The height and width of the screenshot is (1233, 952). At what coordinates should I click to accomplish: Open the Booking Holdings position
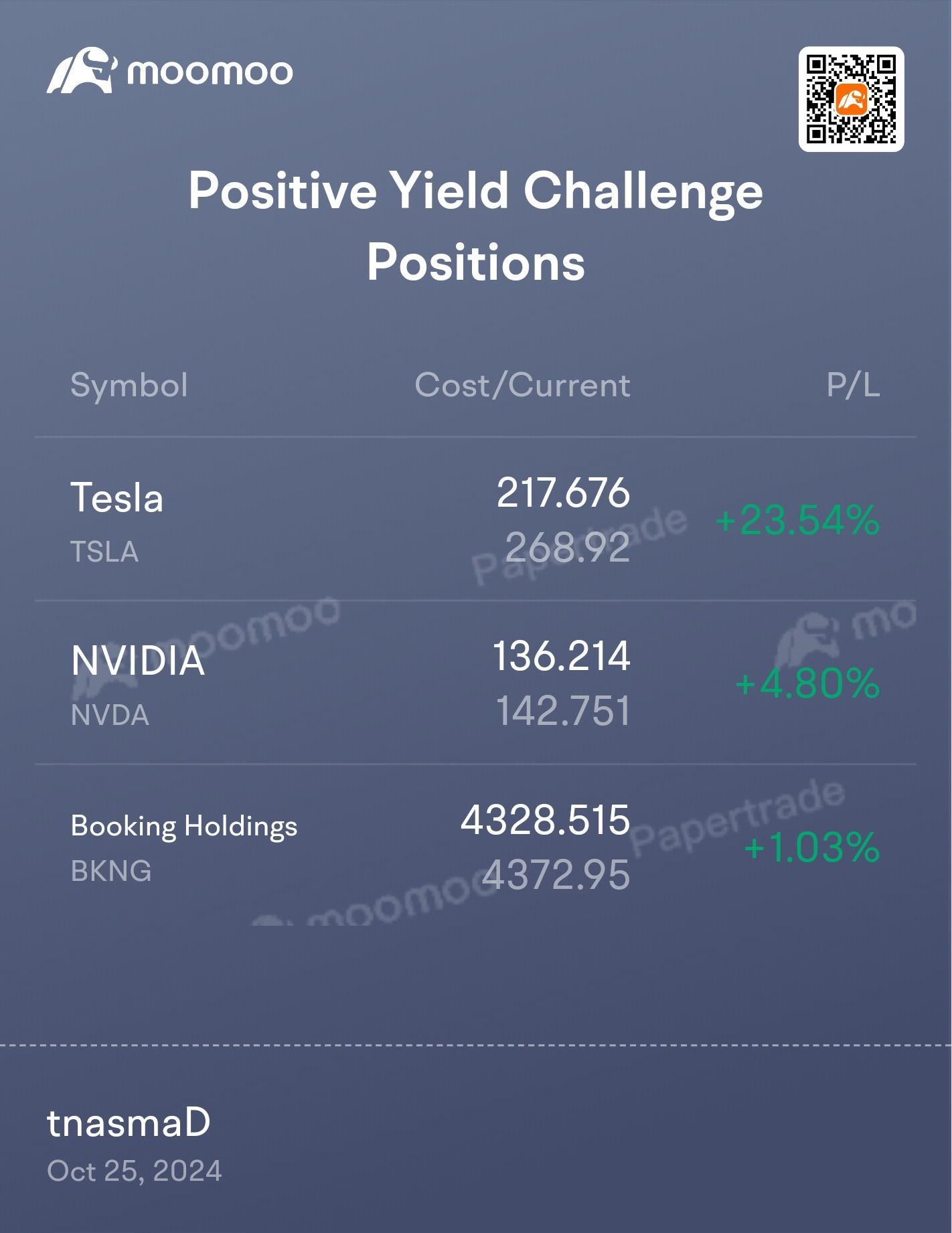pos(475,846)
